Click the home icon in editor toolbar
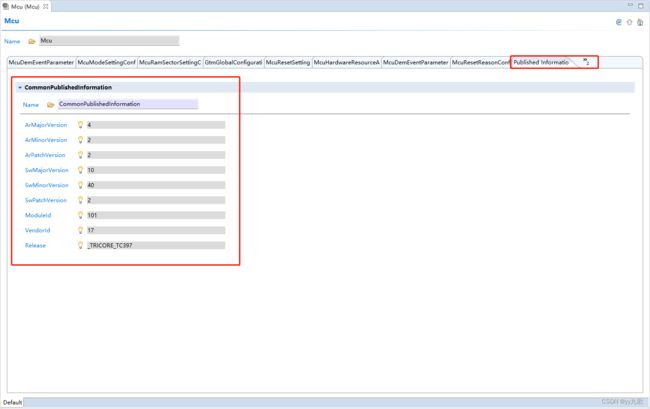 point(640,21)
